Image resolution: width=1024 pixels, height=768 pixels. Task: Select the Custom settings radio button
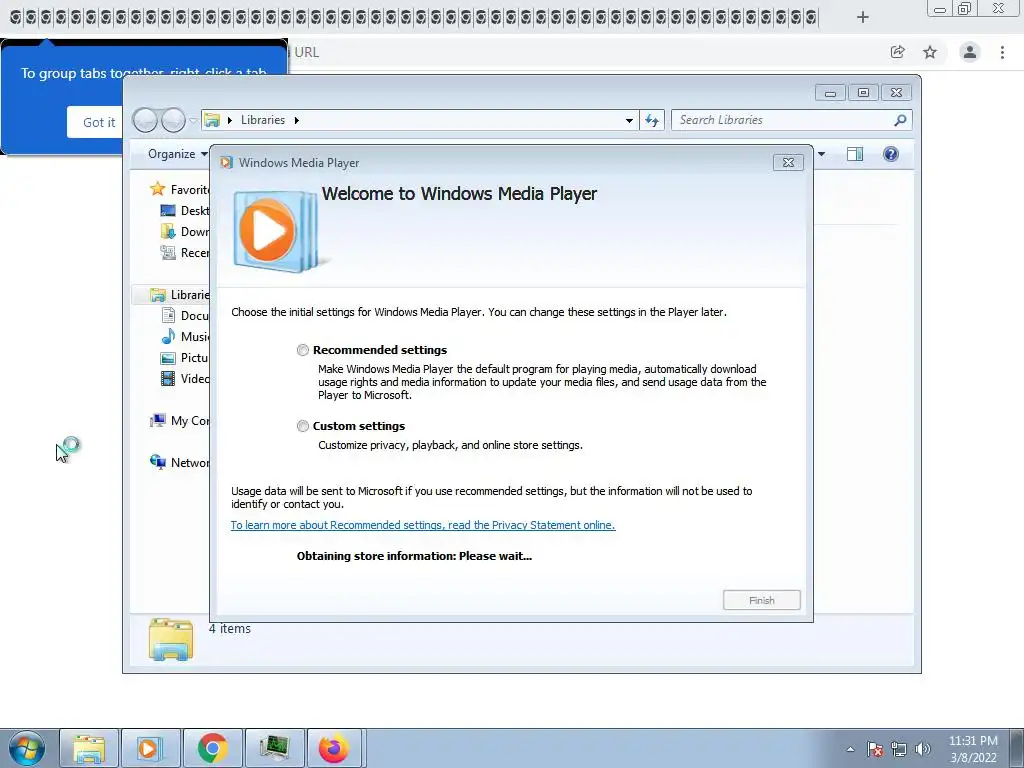point(302,426)
